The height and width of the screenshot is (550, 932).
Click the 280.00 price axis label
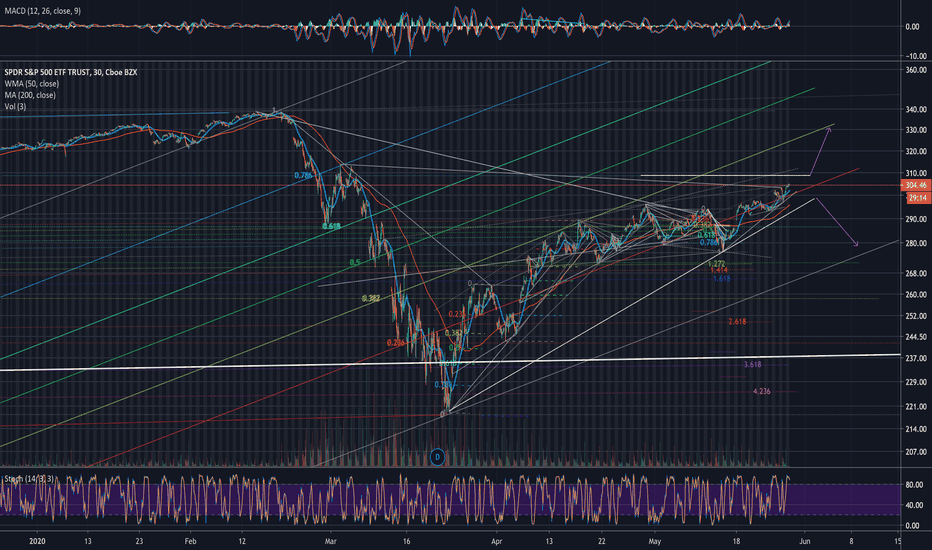coord(916,243)
